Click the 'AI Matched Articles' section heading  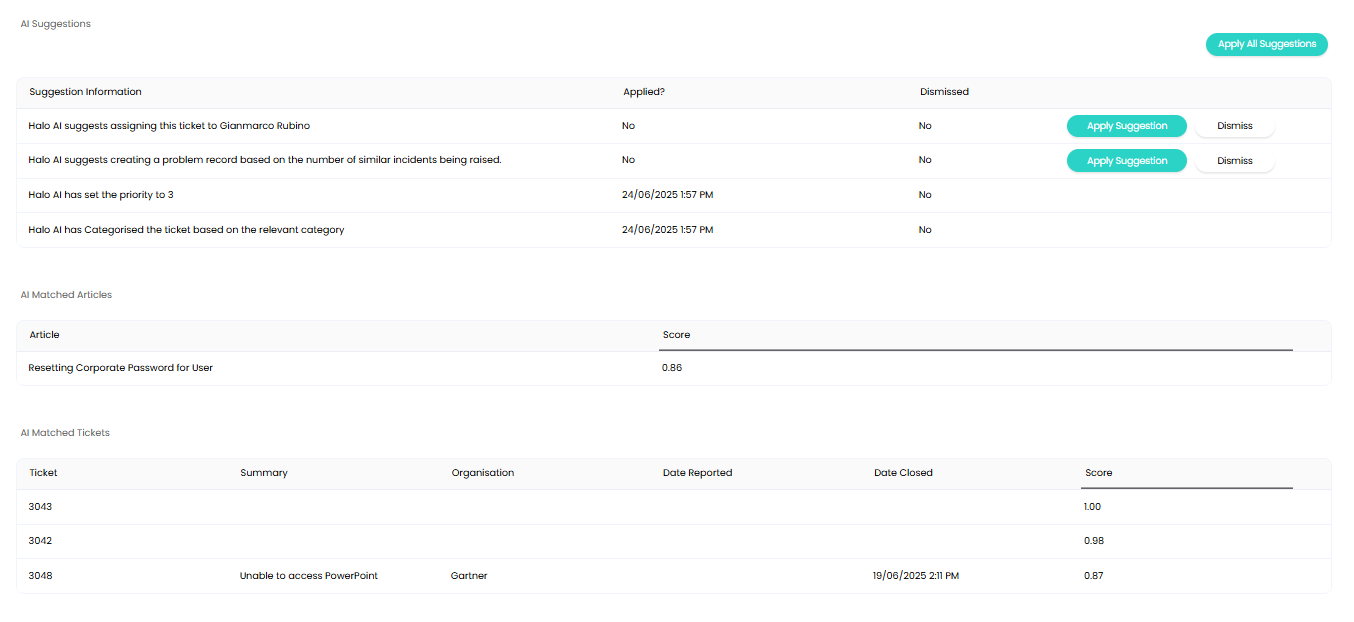click(x=66, y=295)
